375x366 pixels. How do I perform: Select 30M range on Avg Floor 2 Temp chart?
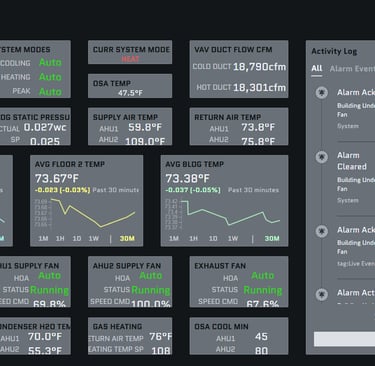click(x=127, y=238)
